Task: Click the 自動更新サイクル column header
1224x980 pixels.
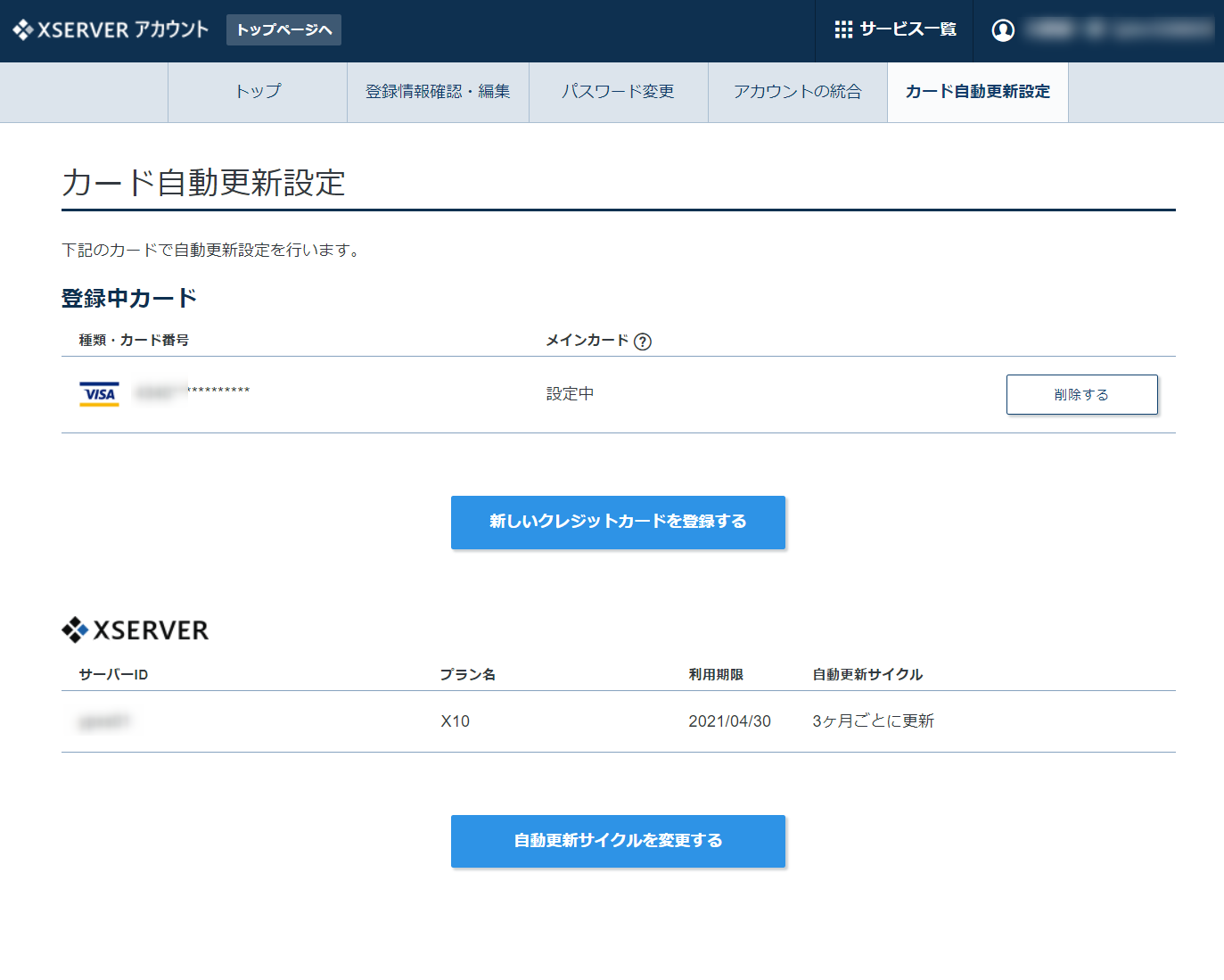Action: click(867, 675)
